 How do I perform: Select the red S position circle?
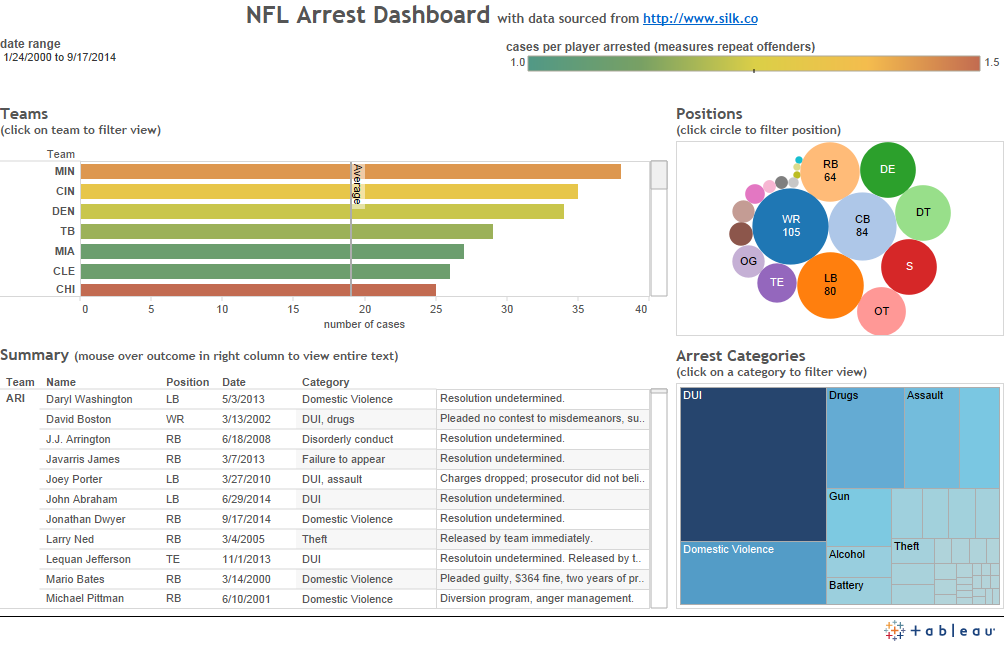(x=908, y=267)
